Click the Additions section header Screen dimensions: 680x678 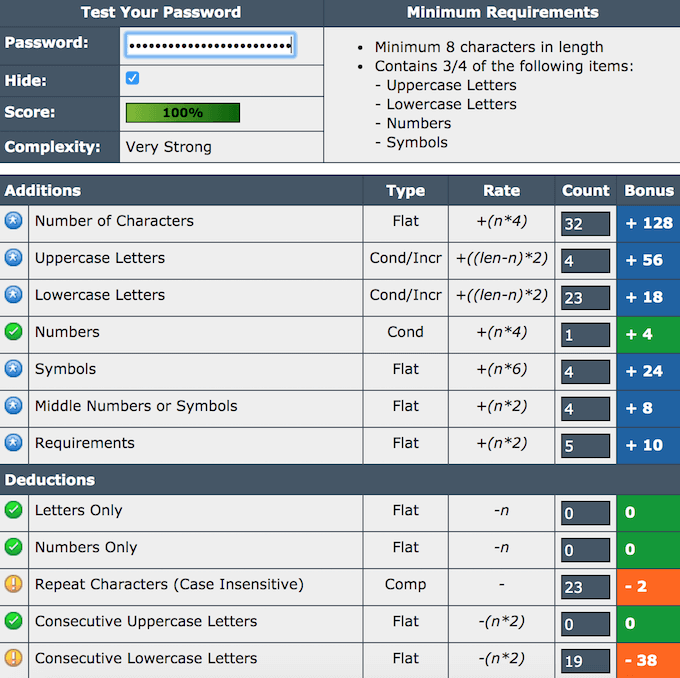43,190
